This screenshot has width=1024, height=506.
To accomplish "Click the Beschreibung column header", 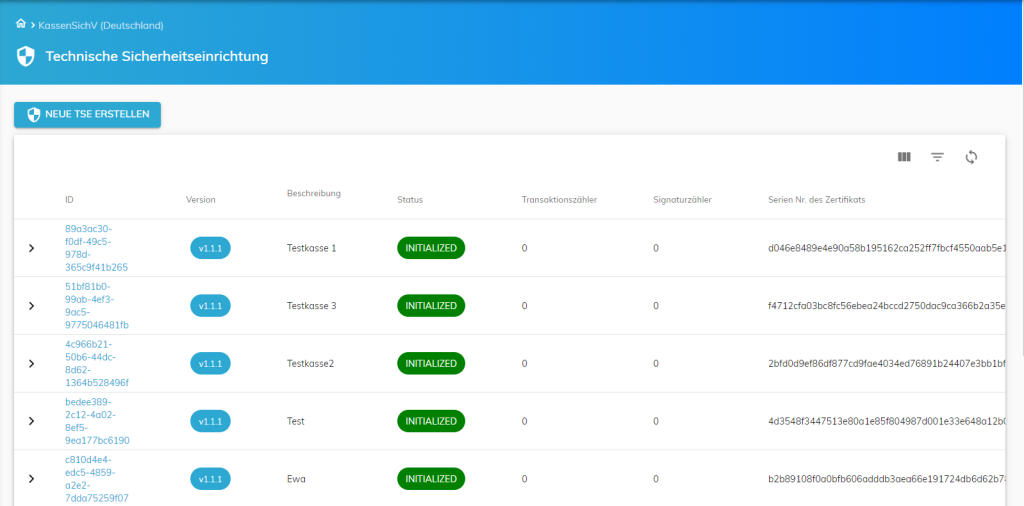I will (x=313, y=194).
